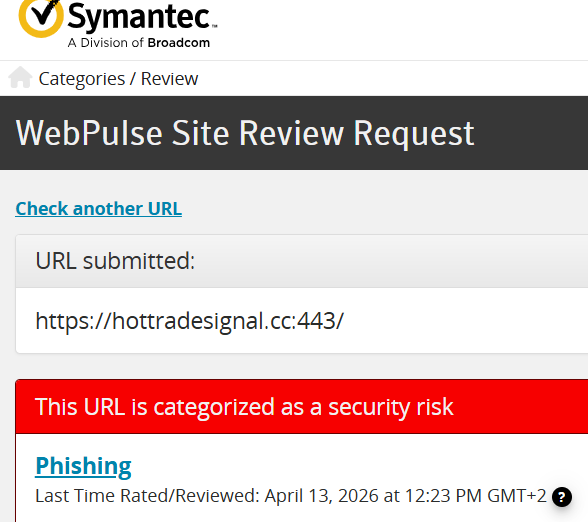Click the April 13, 2026 date

[322, 496]
